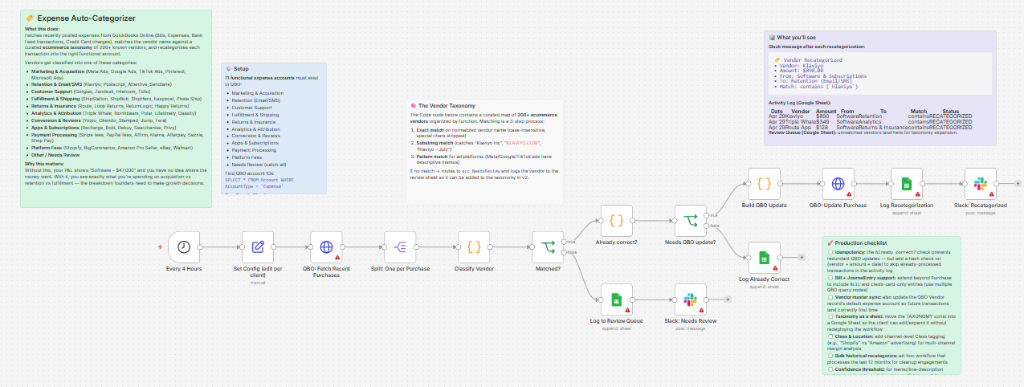
Task: Select the Slack: Recategorized node
Action: click(x=980, y=184)
